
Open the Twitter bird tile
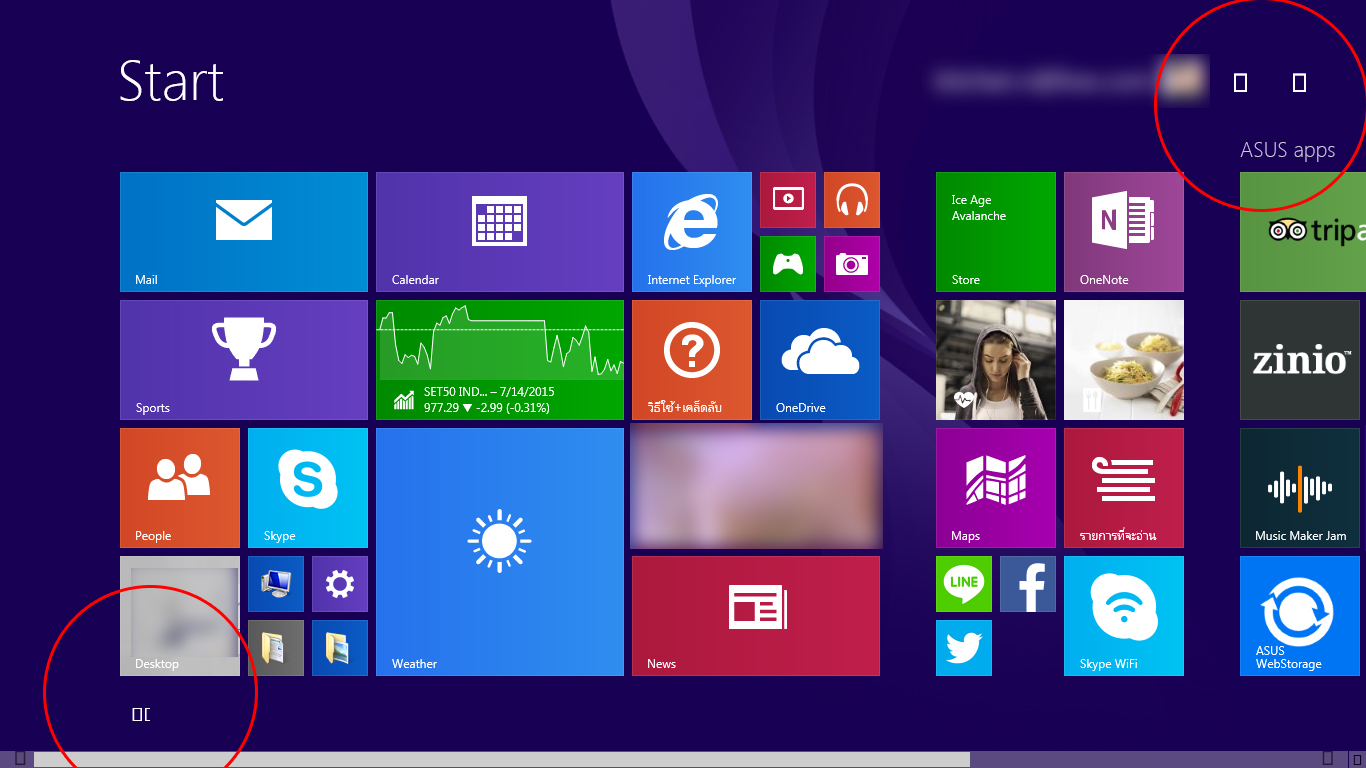tap(964, 648)
